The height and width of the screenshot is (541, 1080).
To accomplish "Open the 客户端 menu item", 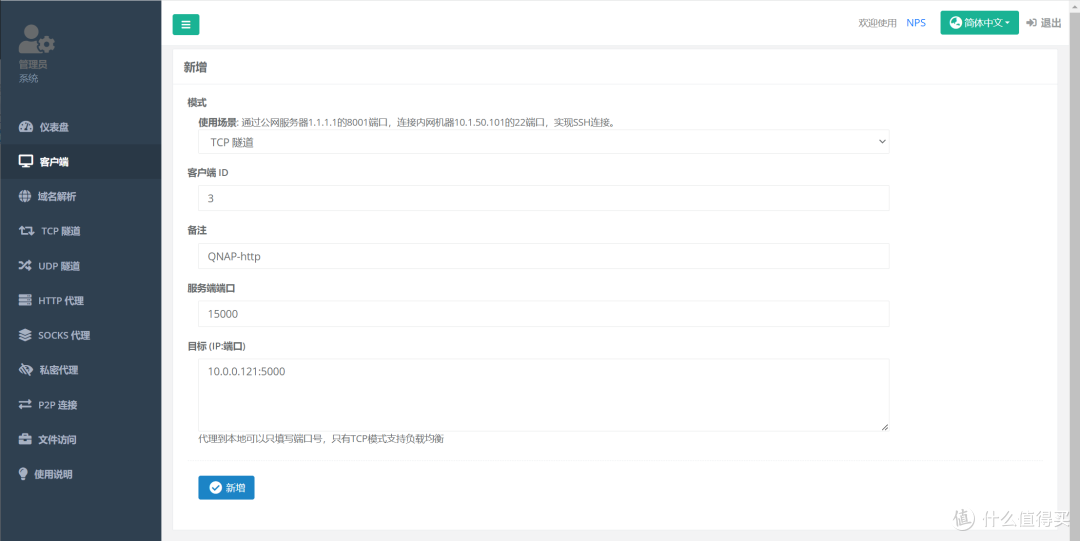I will coord(54,162).
